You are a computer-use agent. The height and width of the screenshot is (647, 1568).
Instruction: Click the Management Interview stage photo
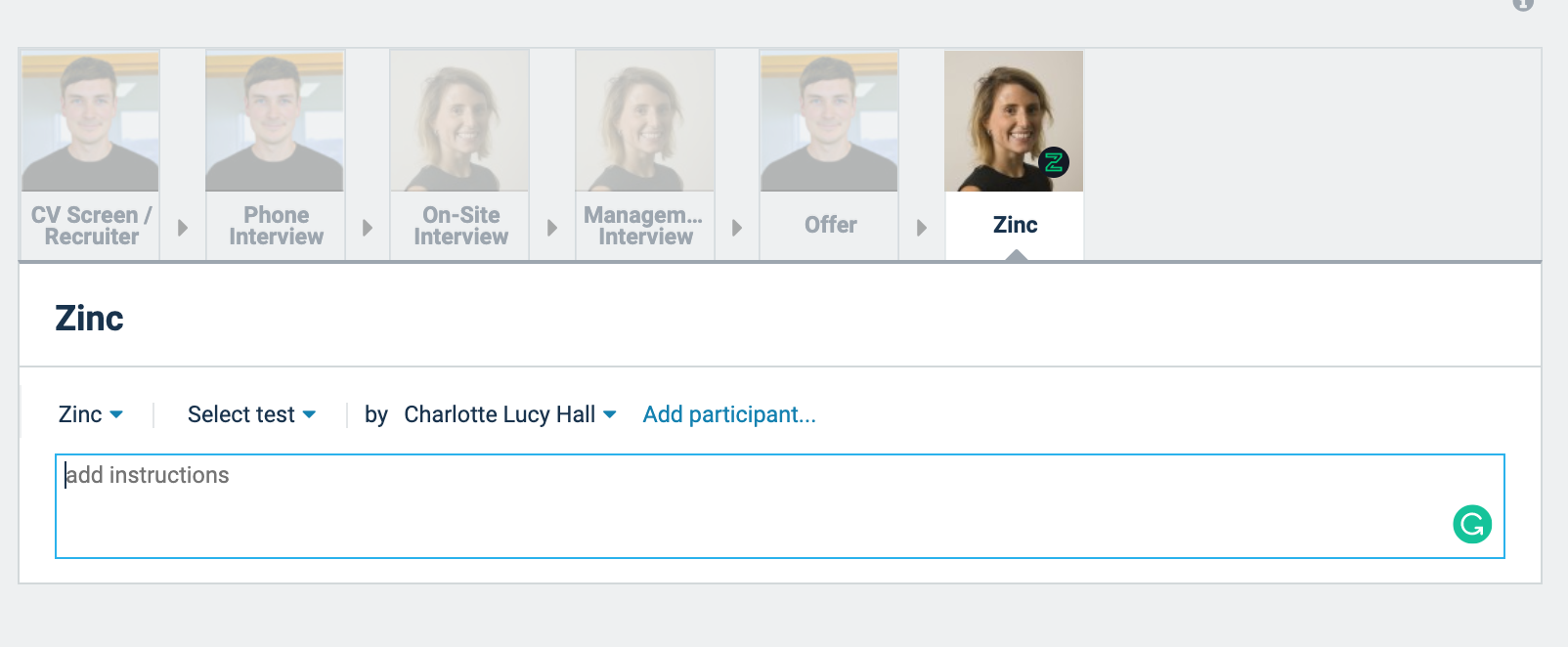[x=645, y=121]
